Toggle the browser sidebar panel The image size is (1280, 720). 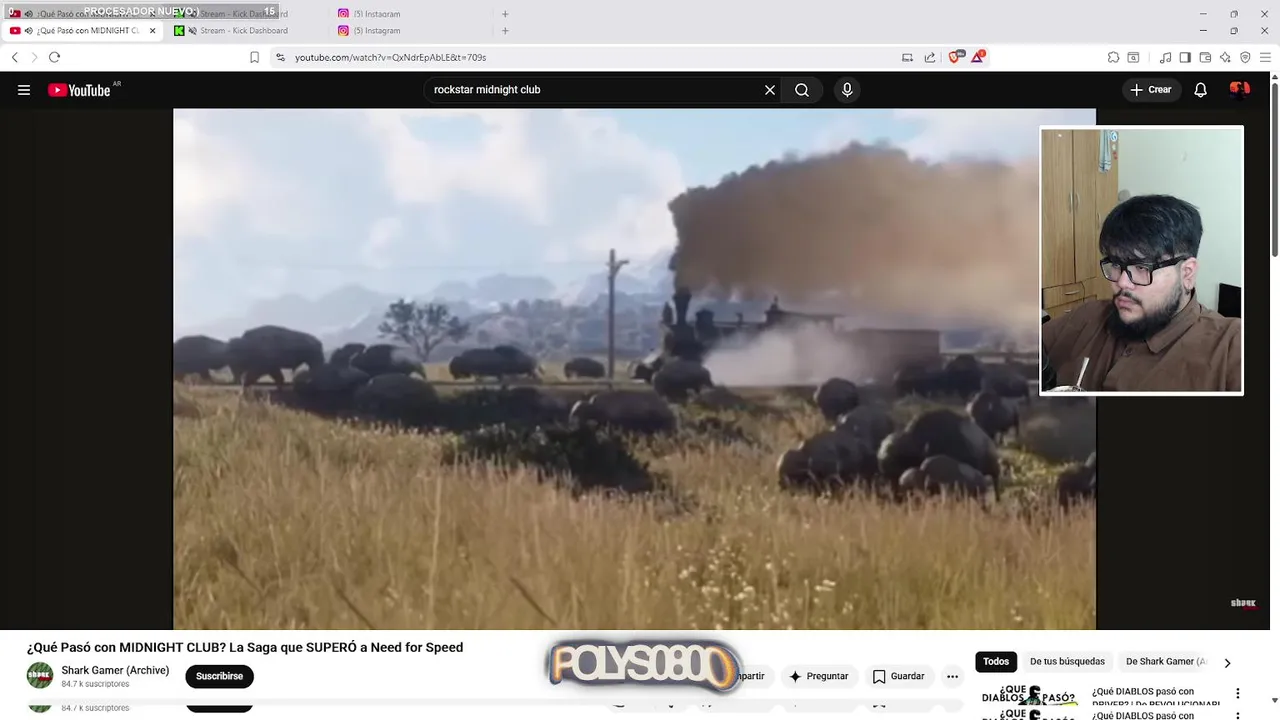pyautogui.click(x=1185, y=57)
